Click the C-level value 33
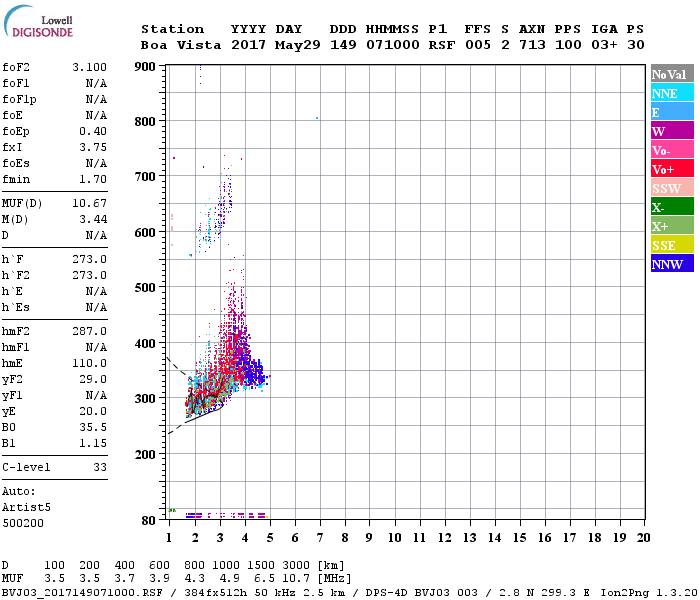Viewport: 700px width, 600px height. [100, 467]
